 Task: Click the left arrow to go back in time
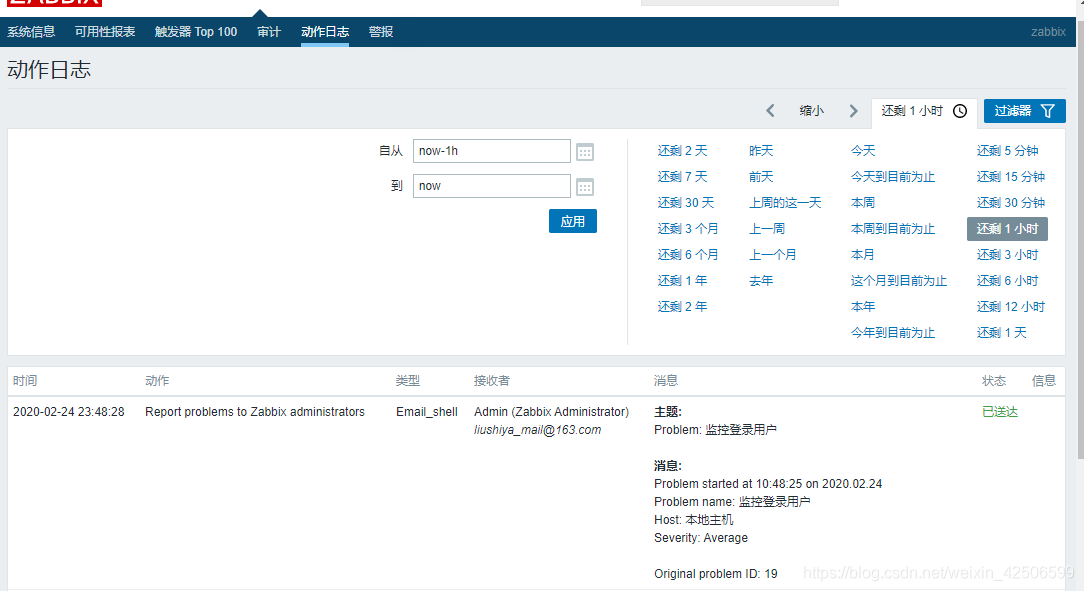[770, 111]
